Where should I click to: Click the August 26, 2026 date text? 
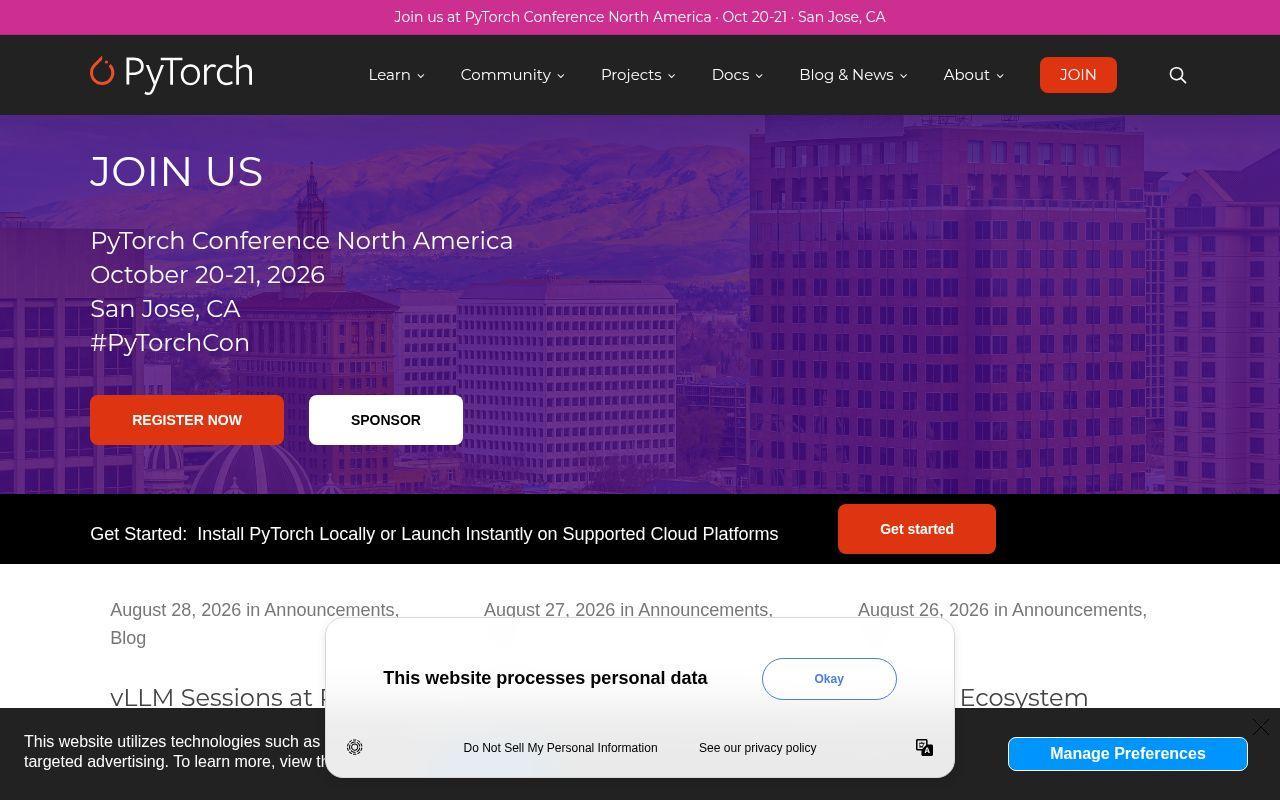click(x=924, y=610)
